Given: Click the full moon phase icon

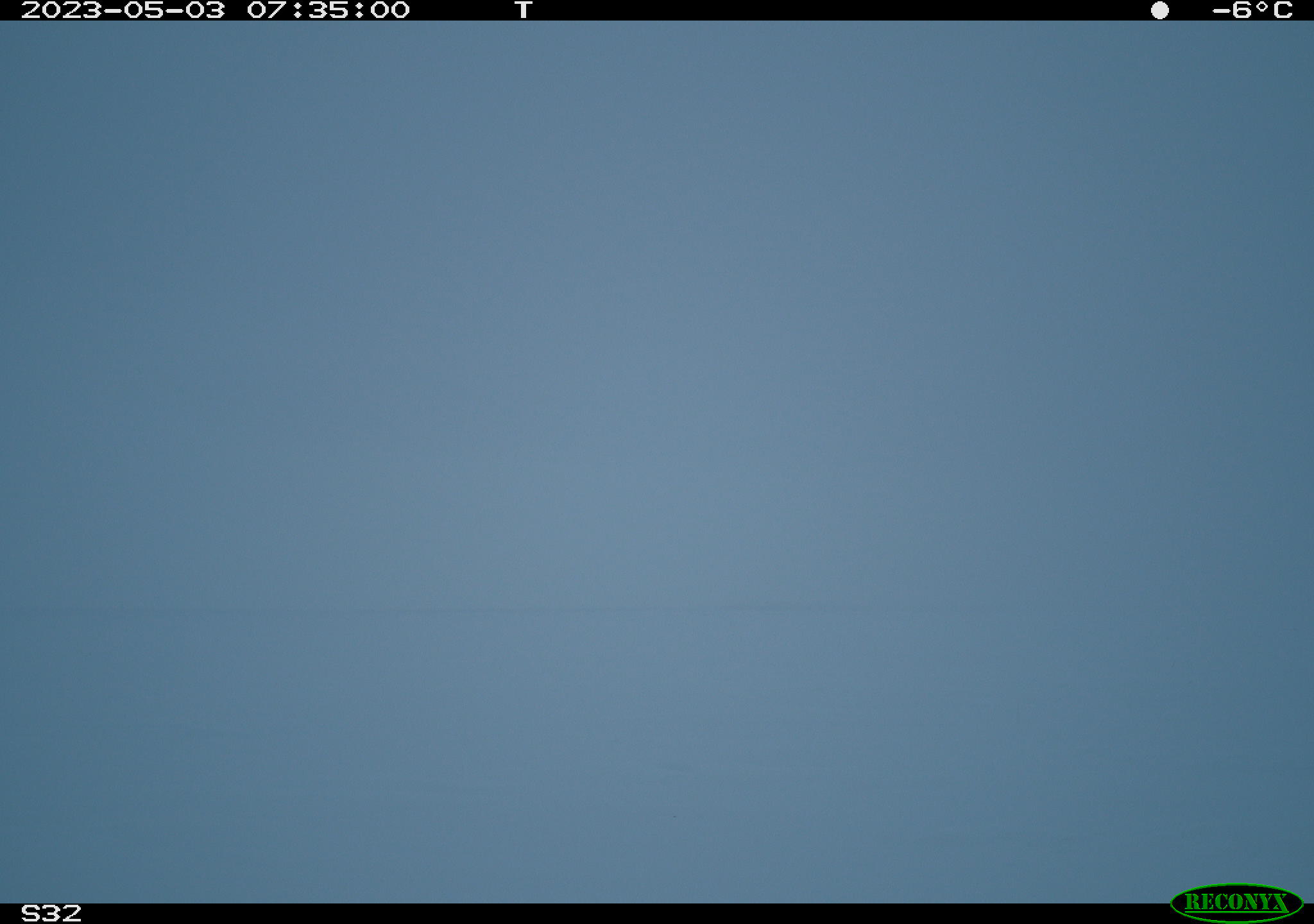Looking at the screenshot, I should (x=1159, y=10).
